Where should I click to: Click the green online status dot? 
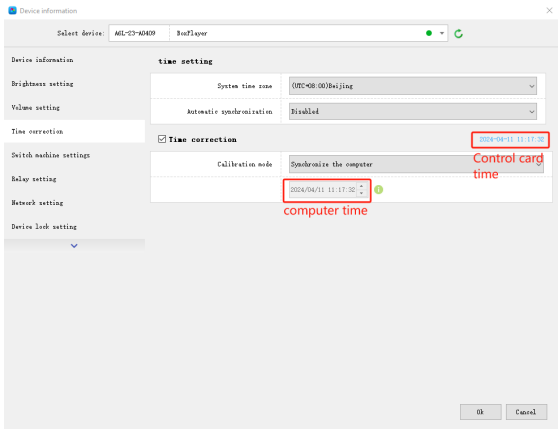coord(429,33)
